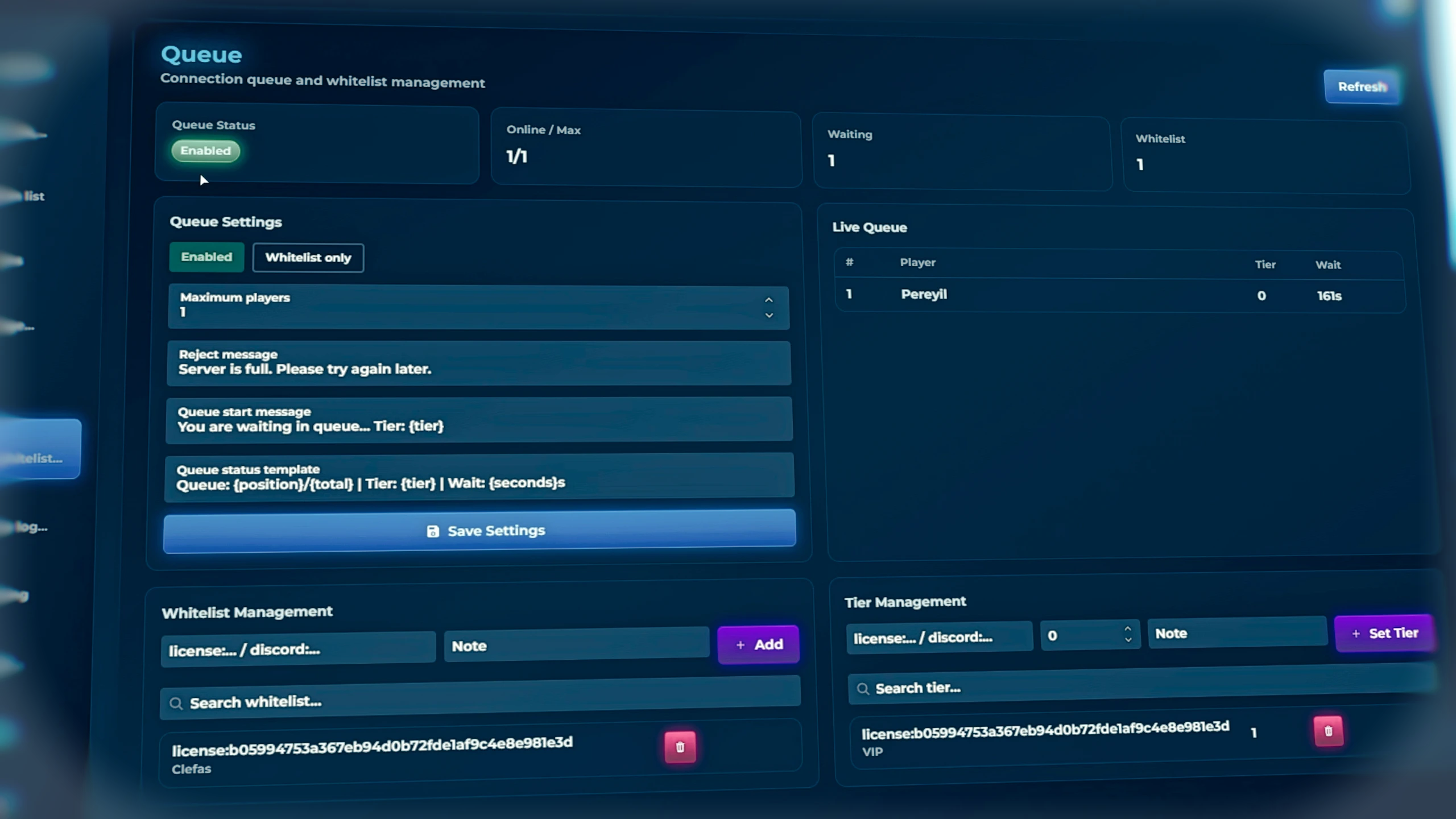1456x819 pixels.
Task: Click the Add whitelist button
Action: pos(758,644)
